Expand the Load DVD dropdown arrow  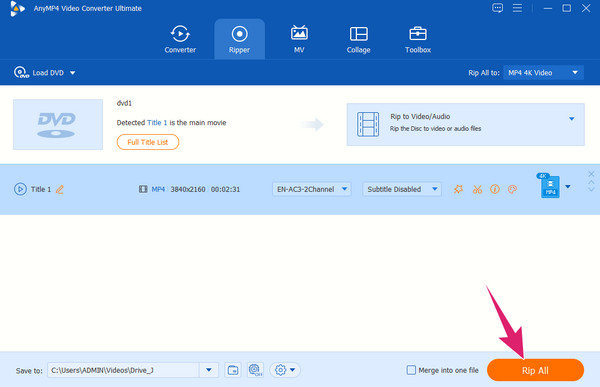pos(72,73)
